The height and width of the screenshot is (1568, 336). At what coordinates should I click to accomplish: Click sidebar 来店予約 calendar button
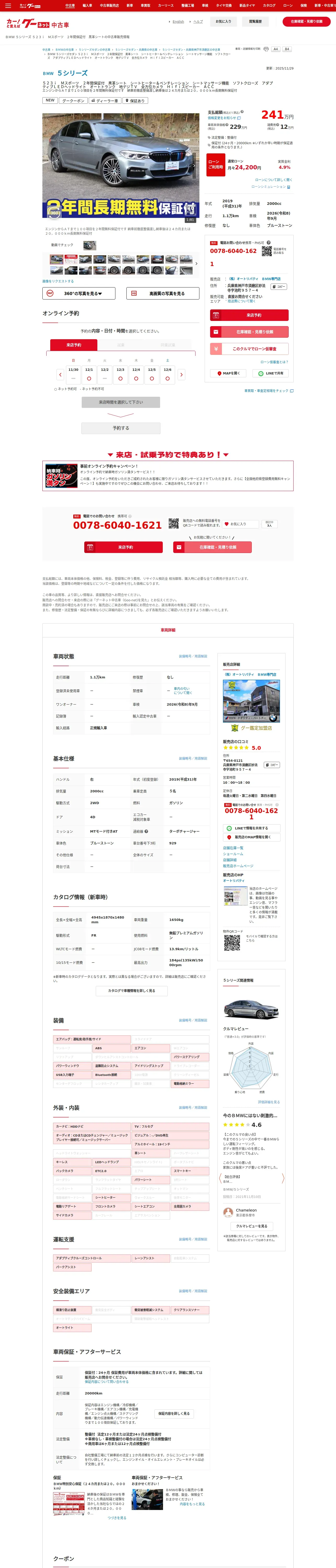coord(249,315)
